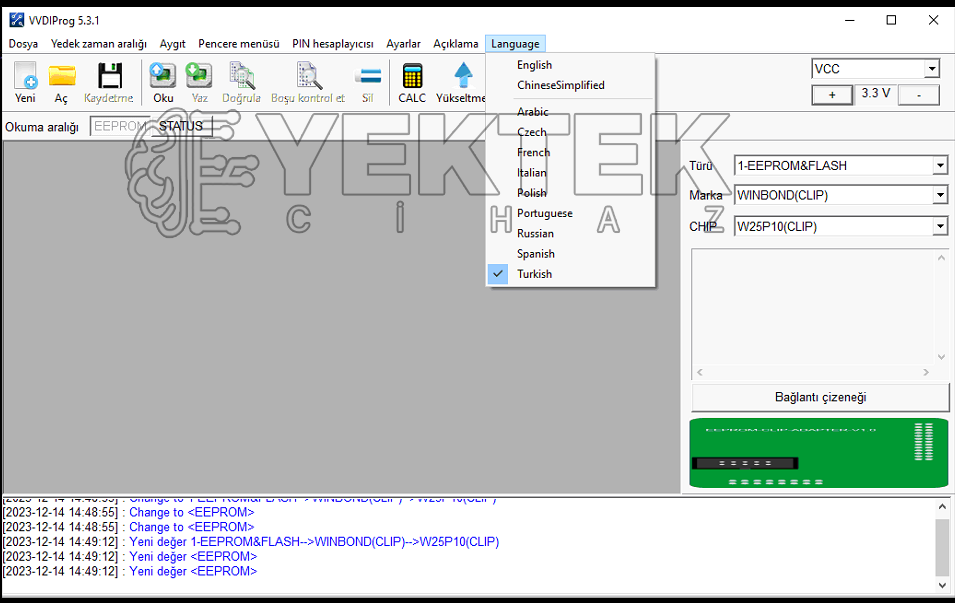Increase voltage with the plus button
Image resolution: width=955 pixels, height=603 pixels.
tap(832, 95)
